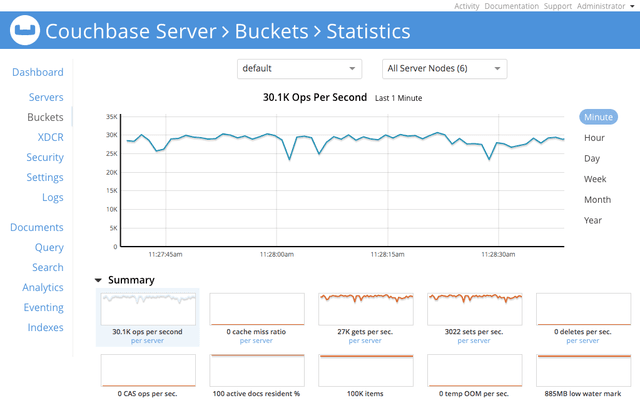Click the 30.1K Ops Per Second heading

tap(315, 98)
